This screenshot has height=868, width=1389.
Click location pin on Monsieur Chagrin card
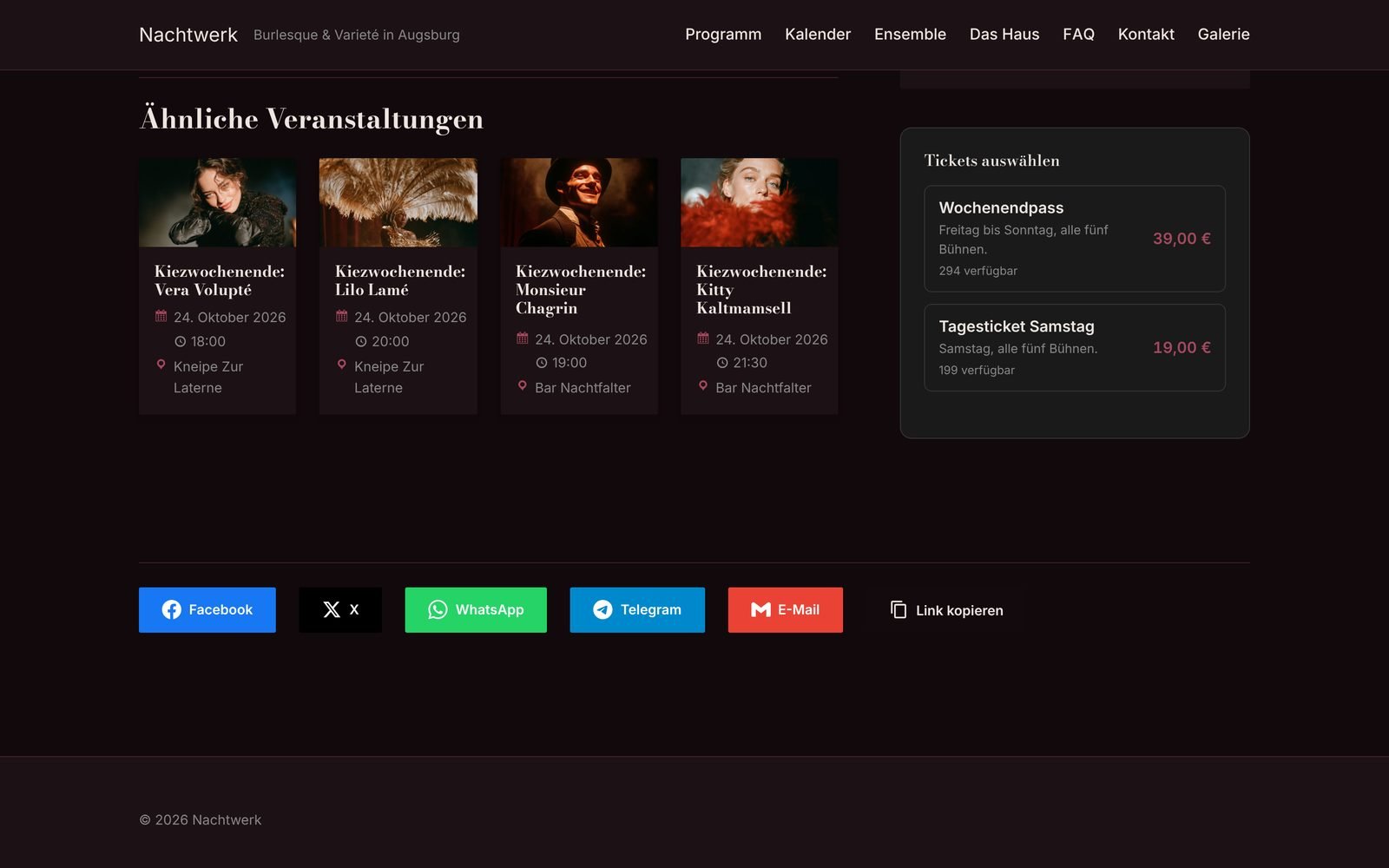522,386
